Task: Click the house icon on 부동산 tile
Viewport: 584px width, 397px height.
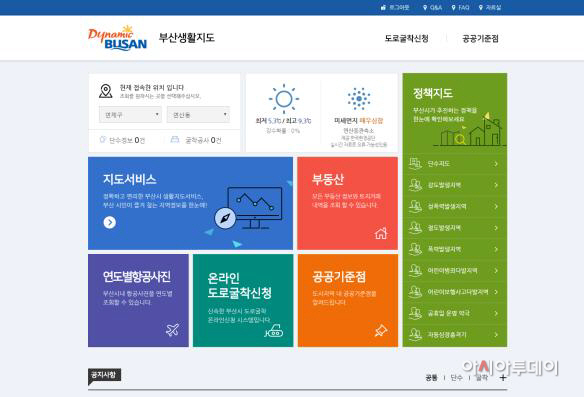Action: click(381, 233)
